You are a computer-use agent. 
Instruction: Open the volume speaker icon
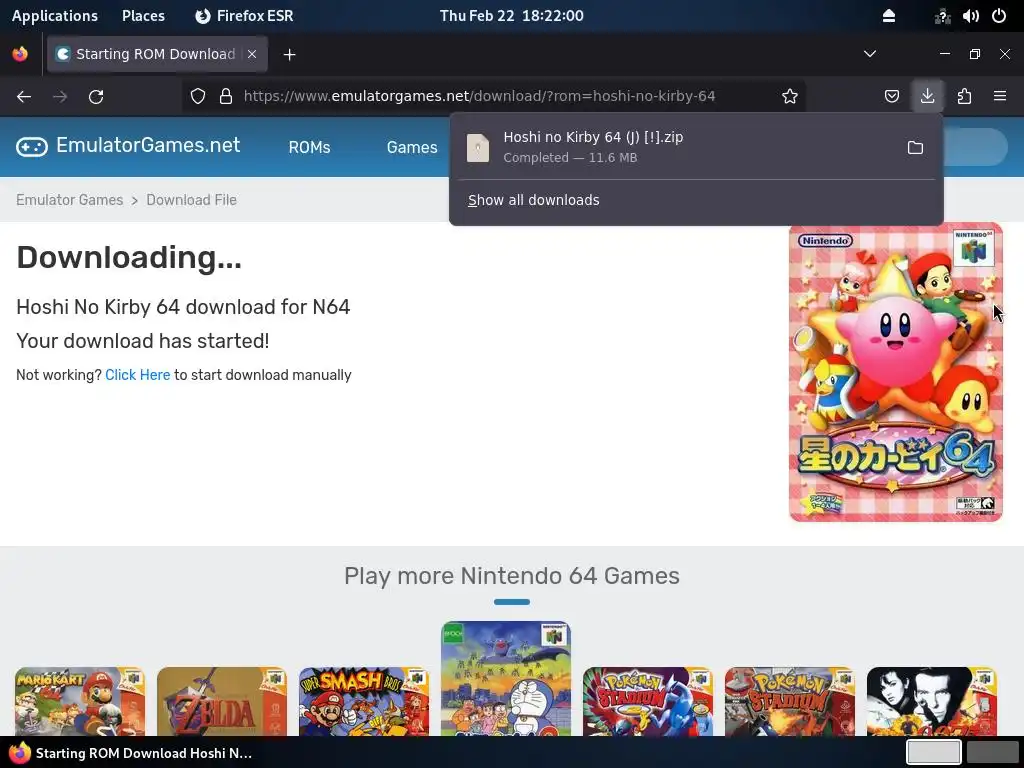[x=970, y=16]
